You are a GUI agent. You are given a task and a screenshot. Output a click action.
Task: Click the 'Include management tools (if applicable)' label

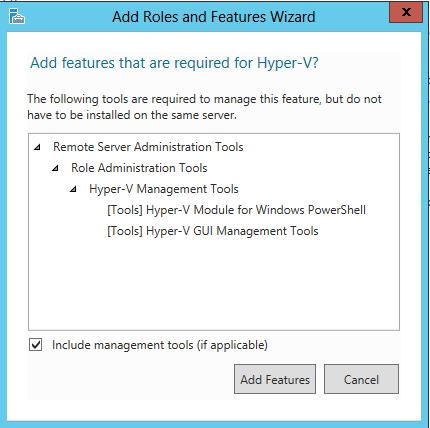[x=160, y=345]
